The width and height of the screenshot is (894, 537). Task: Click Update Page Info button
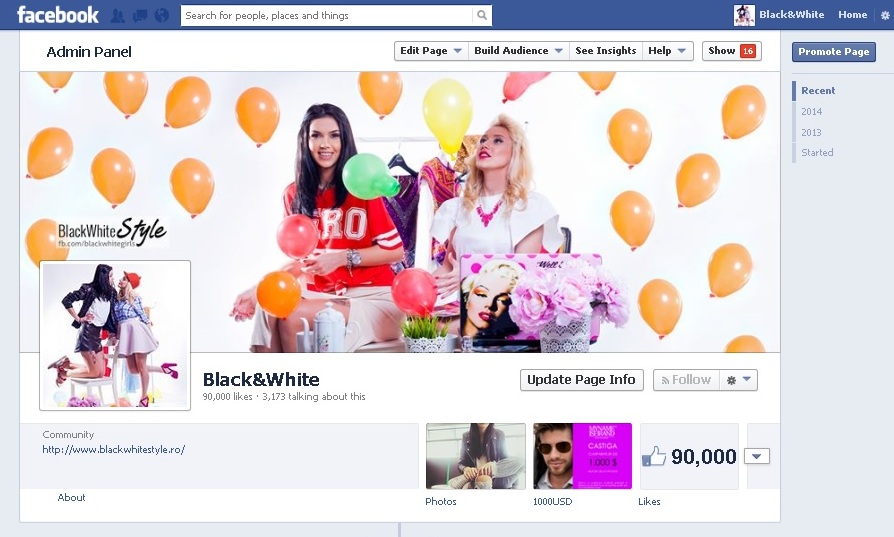point(582,380)
